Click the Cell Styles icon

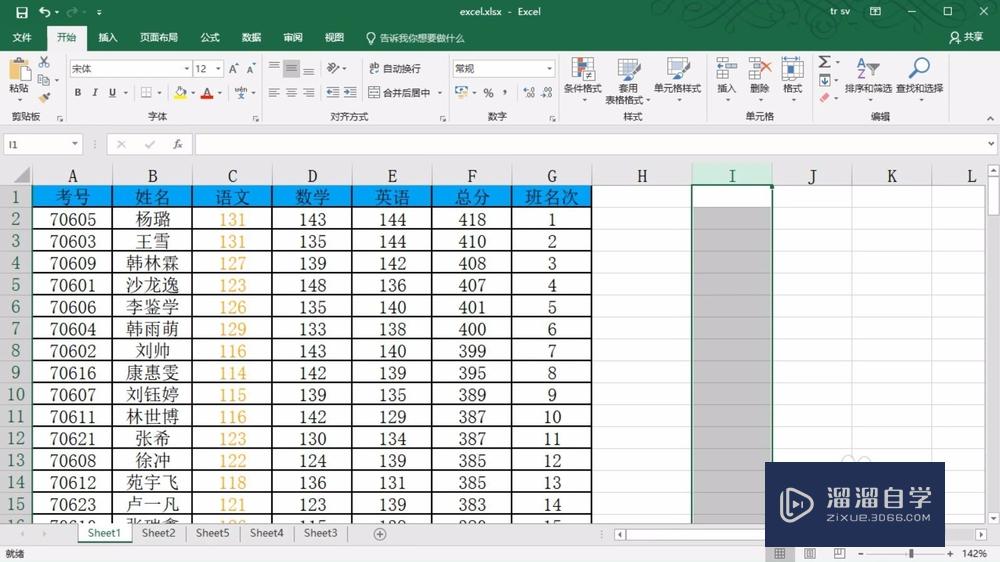(677, 69)
